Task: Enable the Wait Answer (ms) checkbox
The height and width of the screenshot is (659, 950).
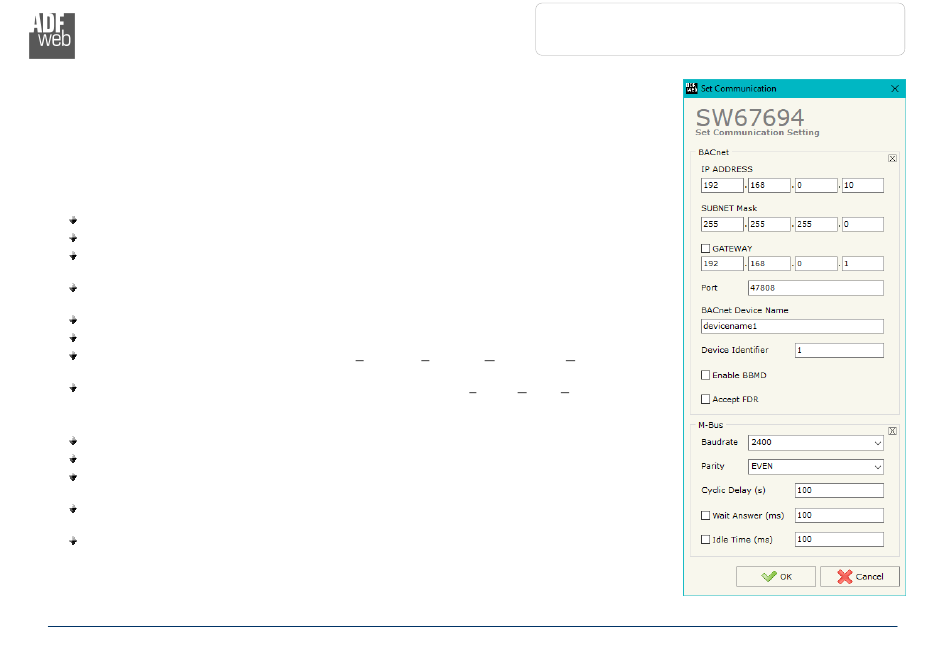Action: pos(705,515)
